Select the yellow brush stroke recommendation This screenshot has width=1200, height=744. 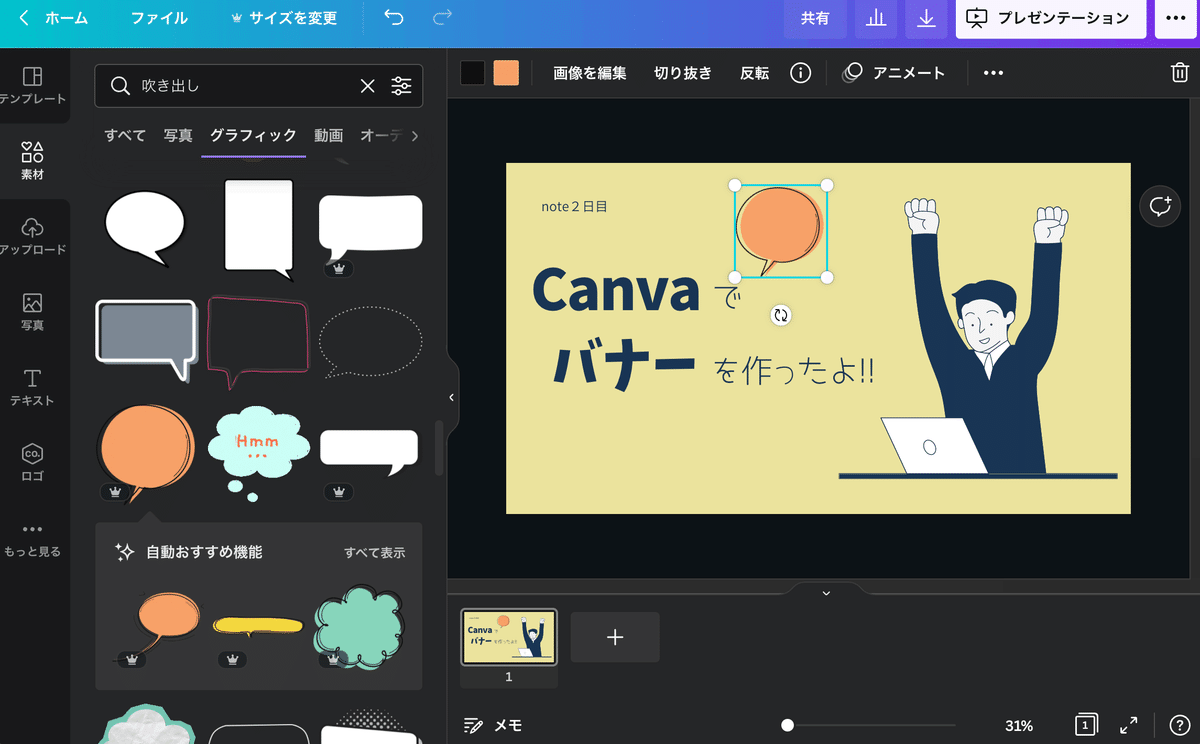click(x=257, y=626)
